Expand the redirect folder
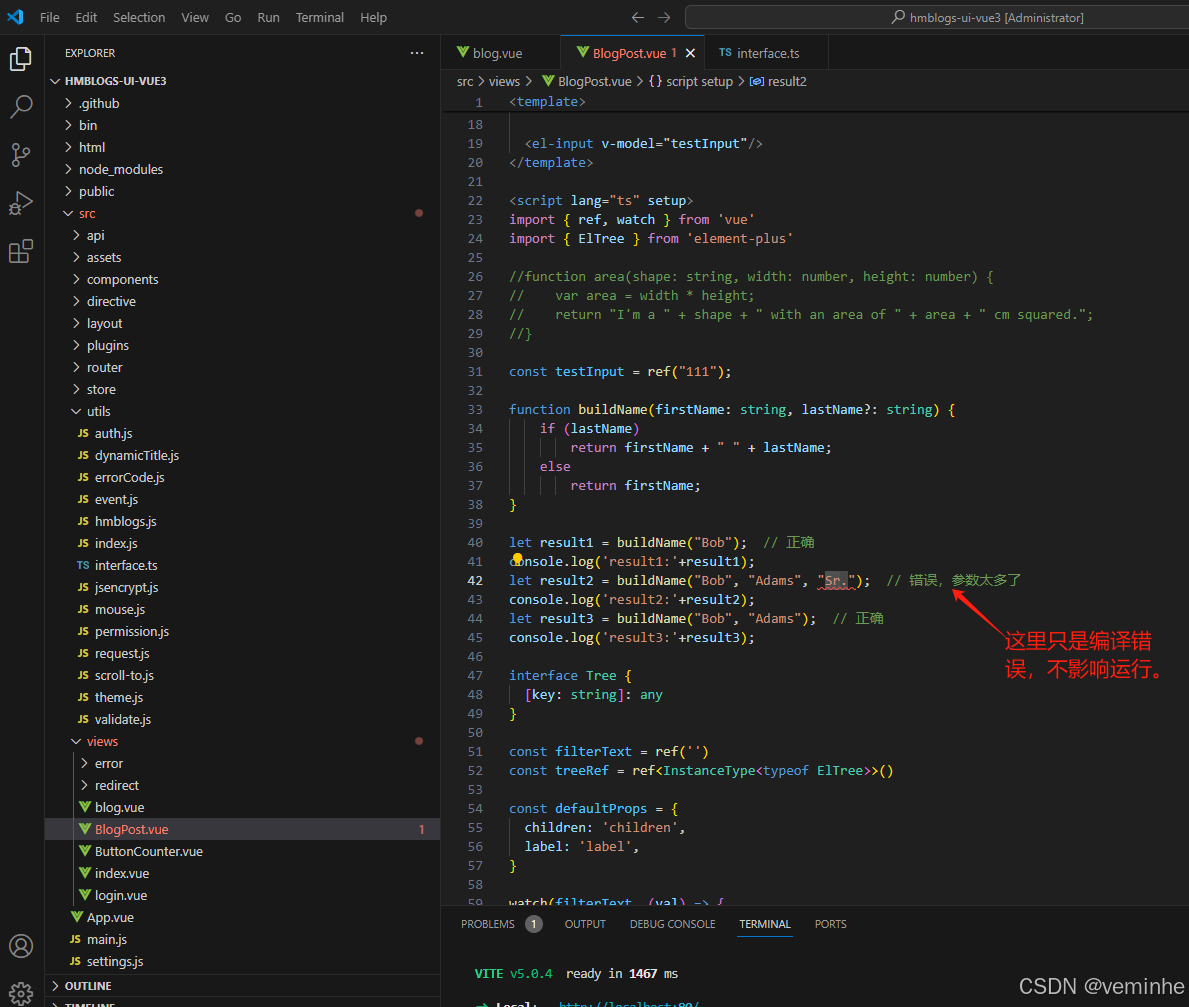Image resolution: width=1189 pixels, height=1007 pixels. coord(243,785)
